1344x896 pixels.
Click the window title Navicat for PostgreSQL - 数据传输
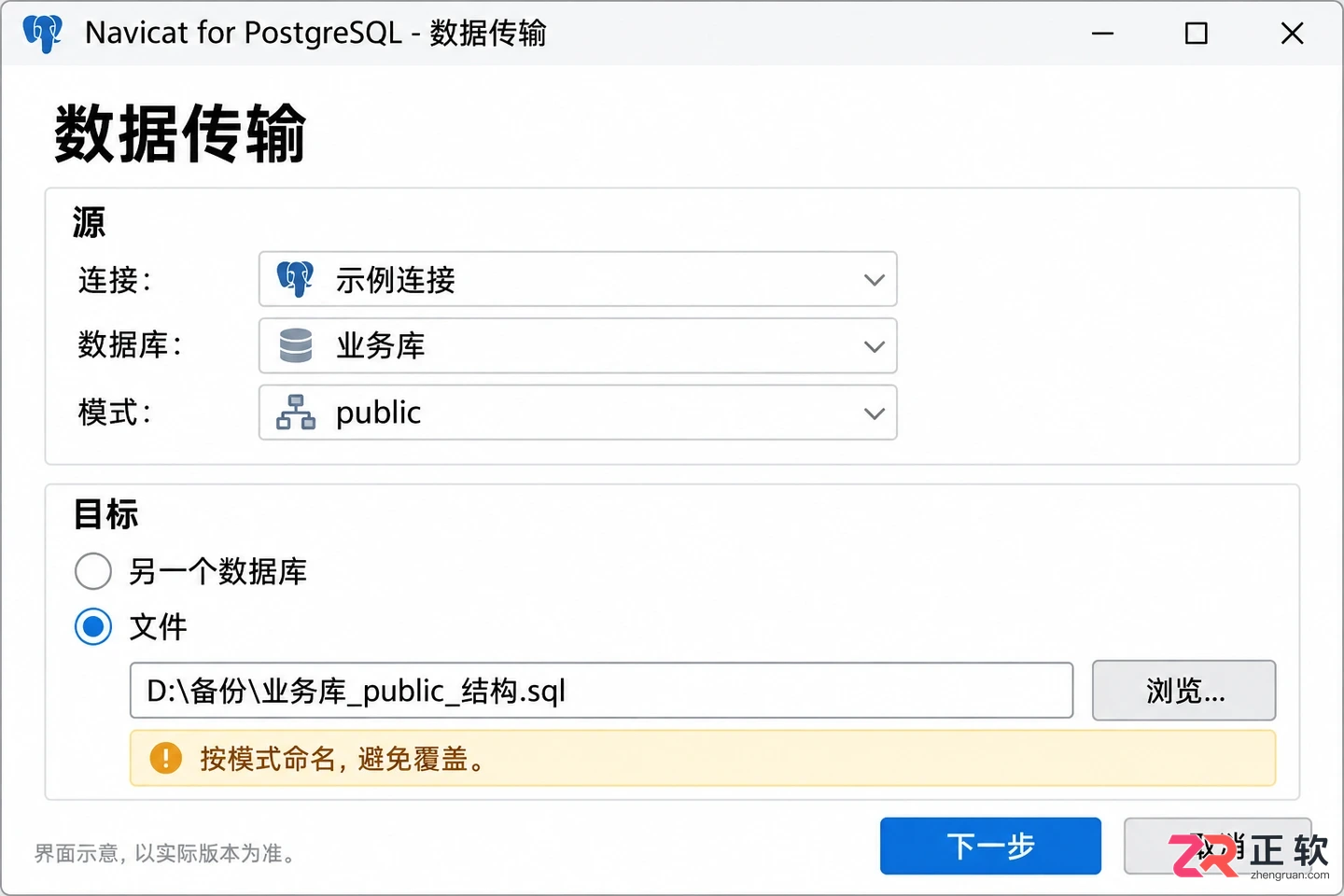[x=315, y=34]
